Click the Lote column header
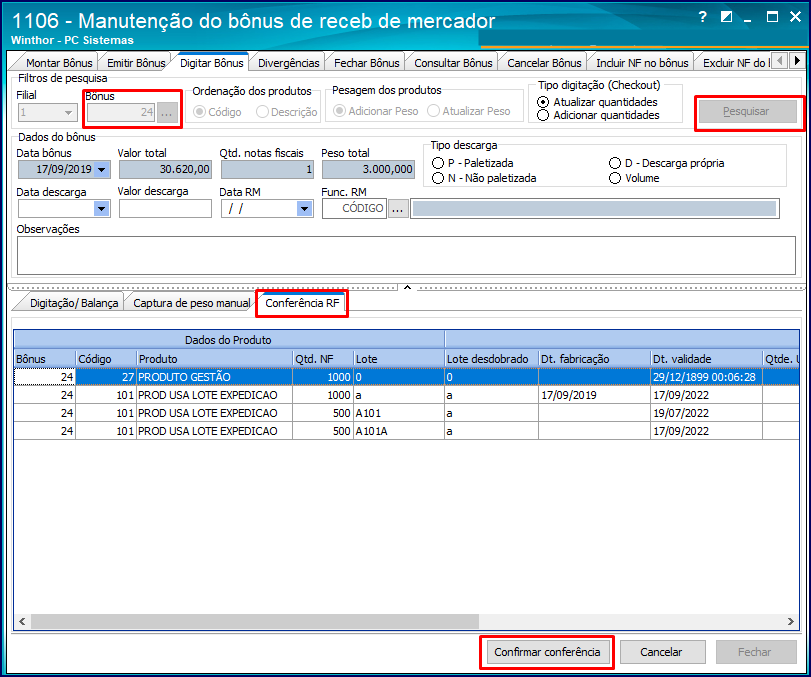Image resolution: width=811 pixels, height=677 pixels. [398, 359]
